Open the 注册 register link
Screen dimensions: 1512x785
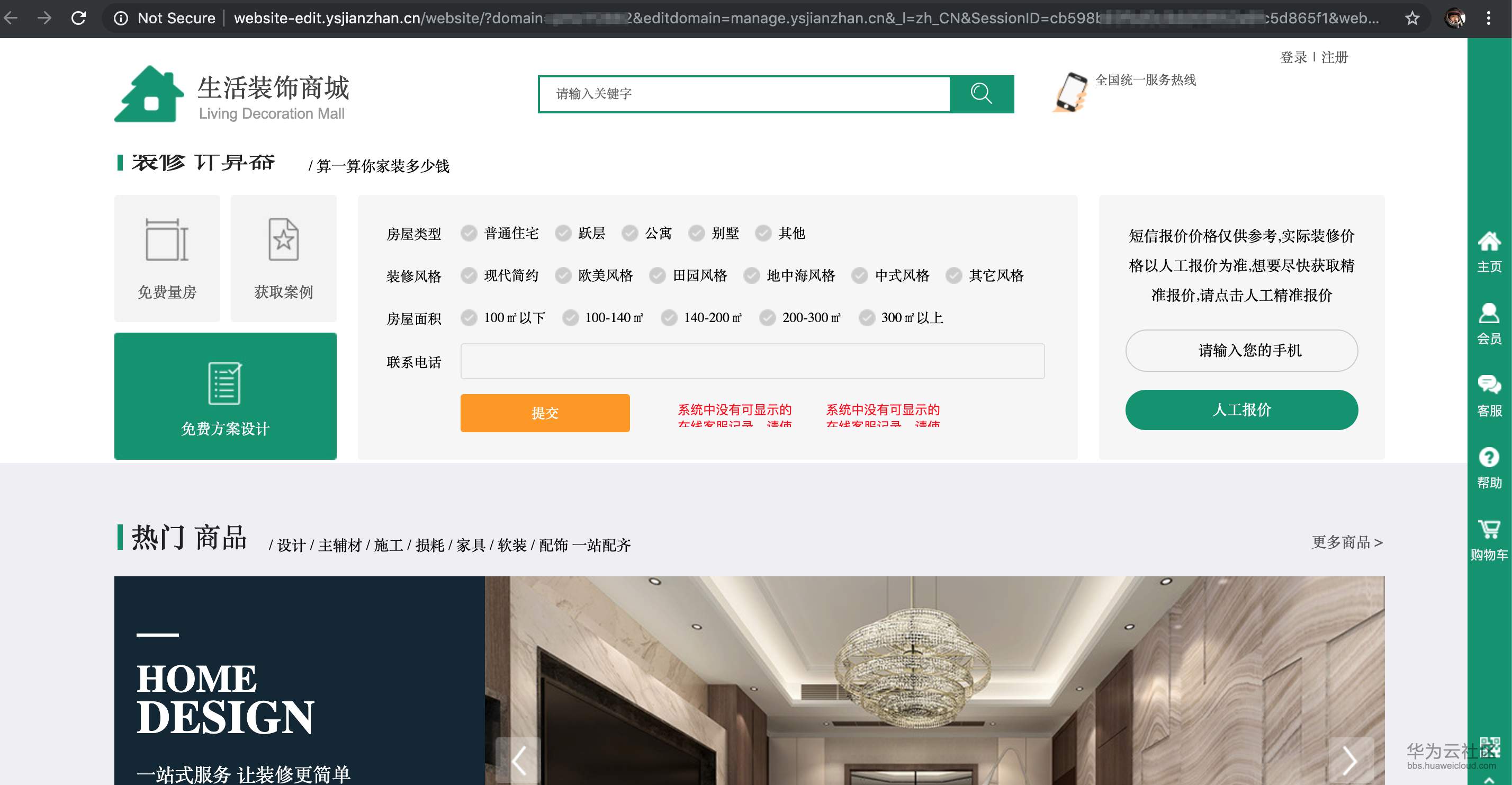(x=1334, y=58)
